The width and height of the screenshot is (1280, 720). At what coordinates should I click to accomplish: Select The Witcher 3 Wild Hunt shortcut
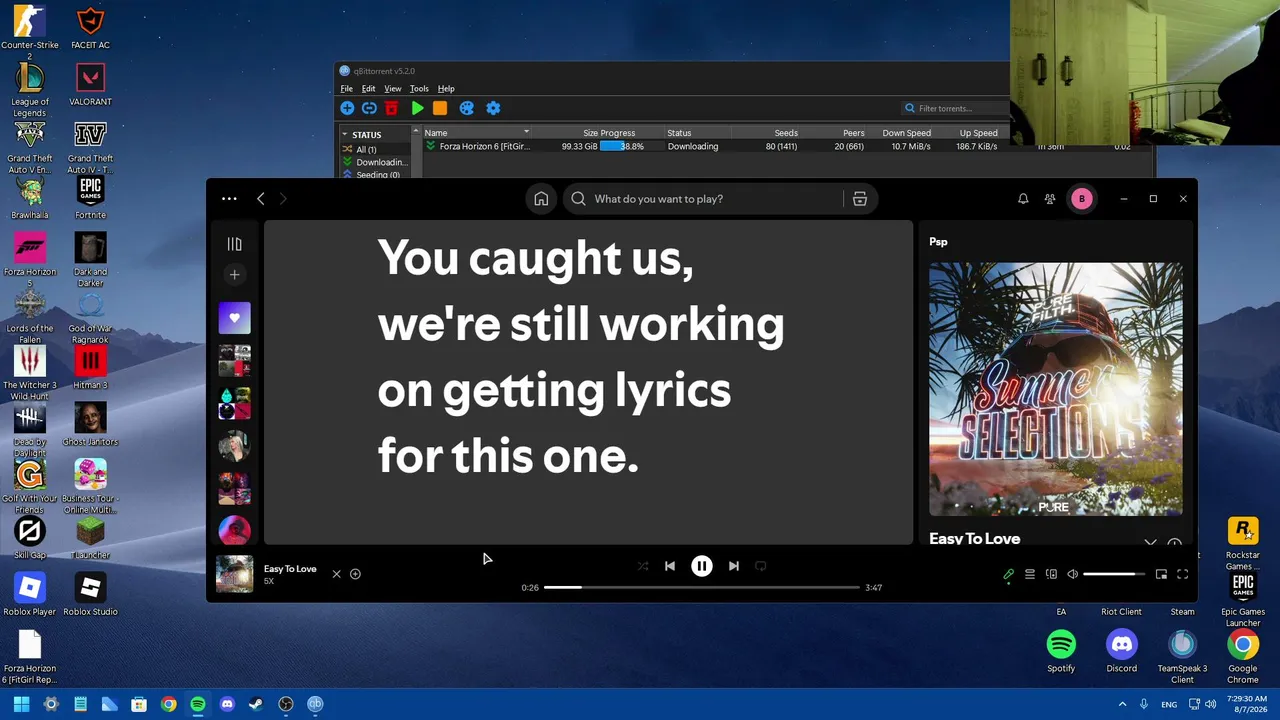click(30, 374)
